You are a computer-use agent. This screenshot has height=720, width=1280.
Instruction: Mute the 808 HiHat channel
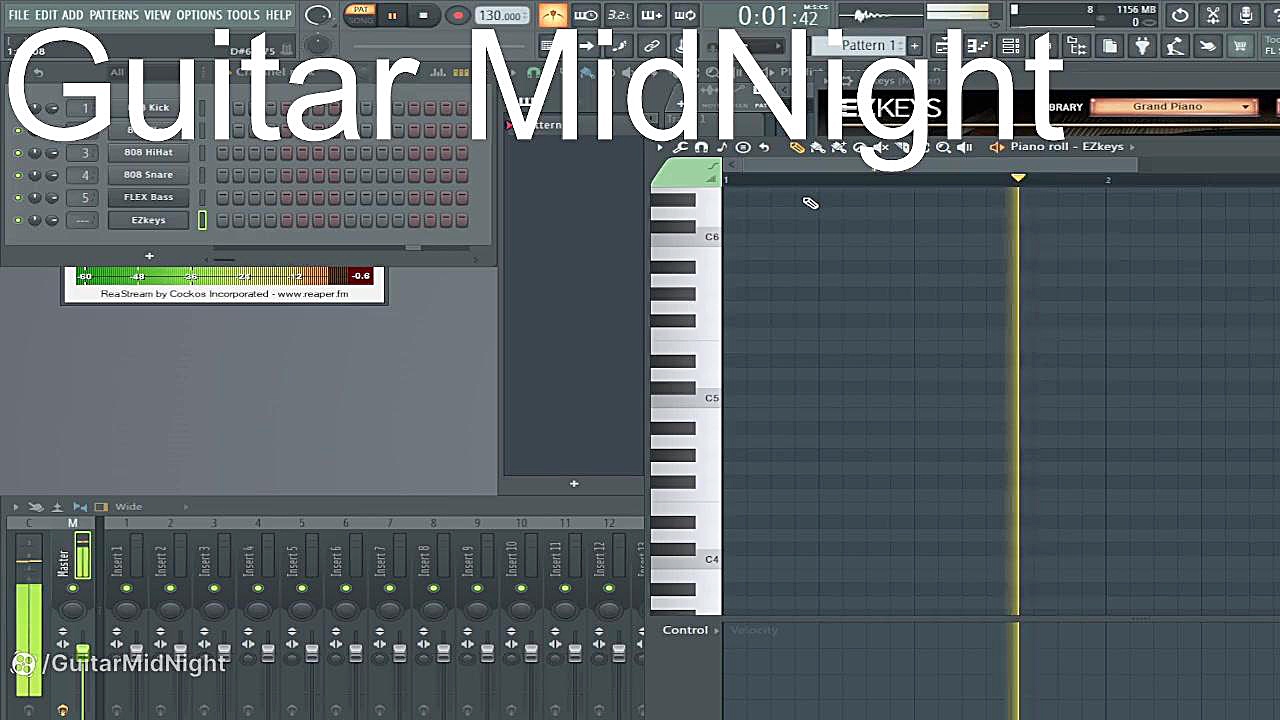(17, 153)
